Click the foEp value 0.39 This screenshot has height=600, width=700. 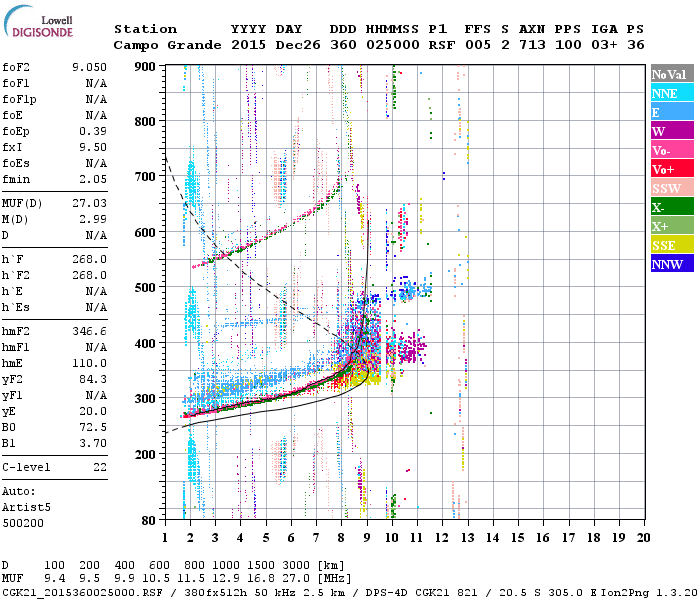pos(93,131)
